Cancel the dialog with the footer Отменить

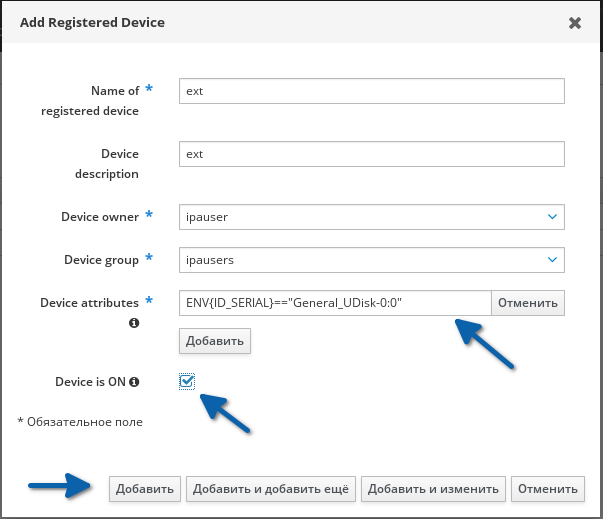tap(547, 489)
